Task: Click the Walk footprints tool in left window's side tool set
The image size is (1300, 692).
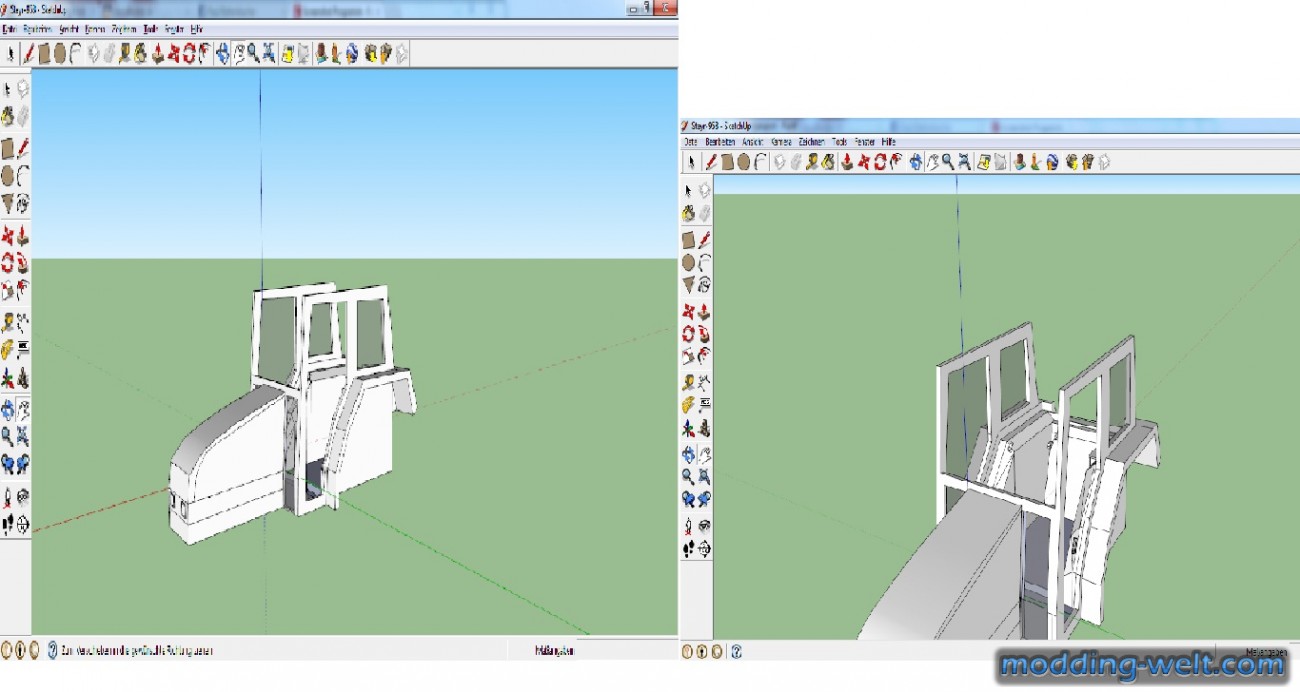Action: click(8, 523)
